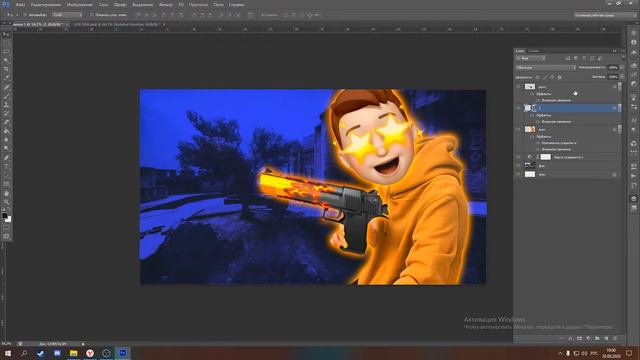Select the Dodge tool
The image size is (640, 360).
6,148
